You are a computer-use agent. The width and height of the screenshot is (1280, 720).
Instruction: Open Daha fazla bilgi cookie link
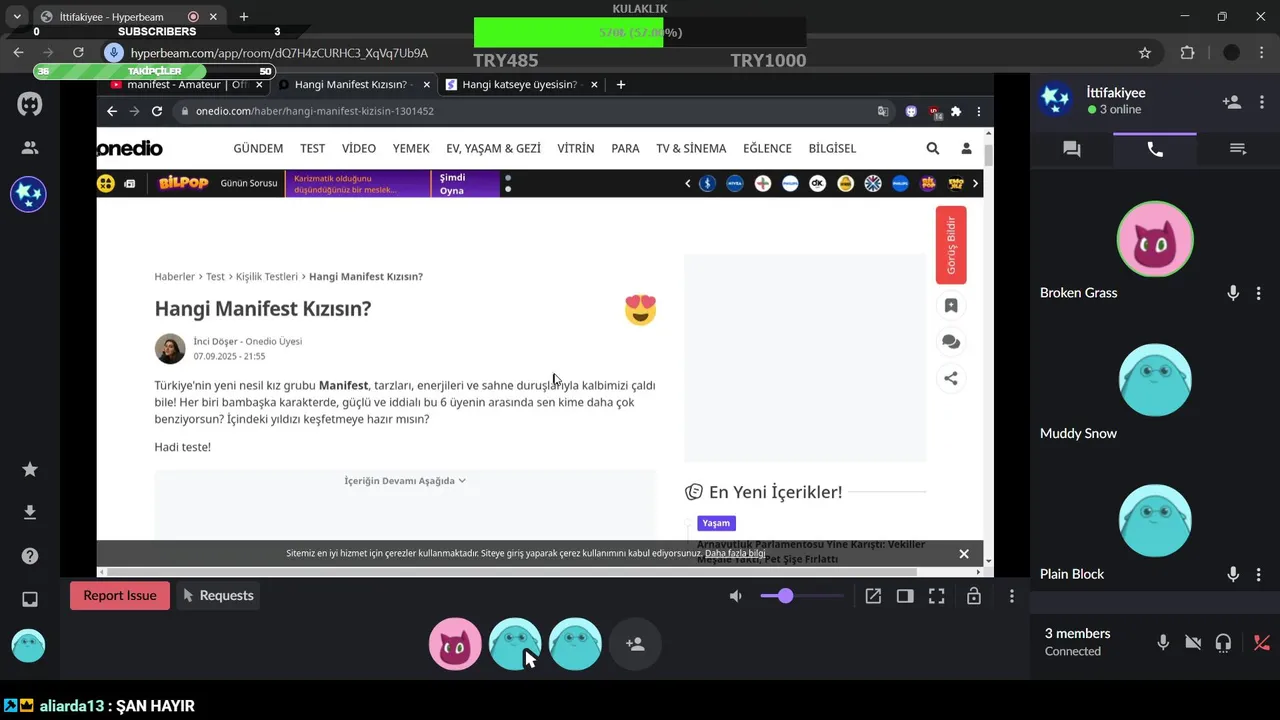(735, 553)
